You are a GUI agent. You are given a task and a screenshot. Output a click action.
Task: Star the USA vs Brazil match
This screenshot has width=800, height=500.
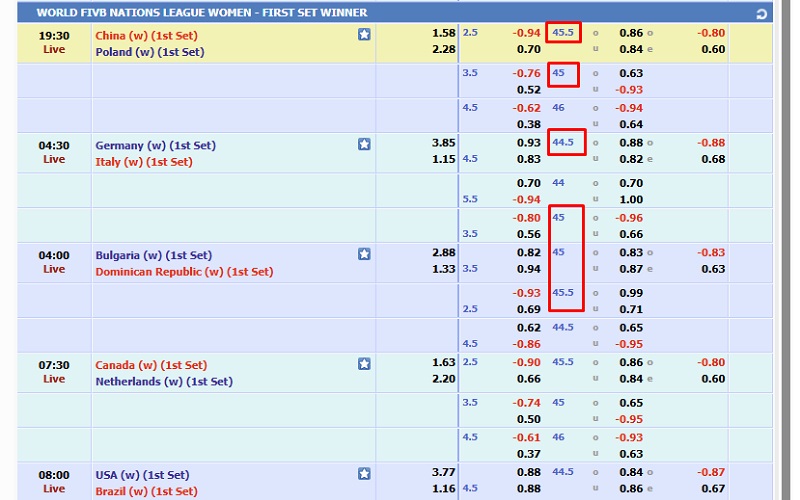pos(364,474)
